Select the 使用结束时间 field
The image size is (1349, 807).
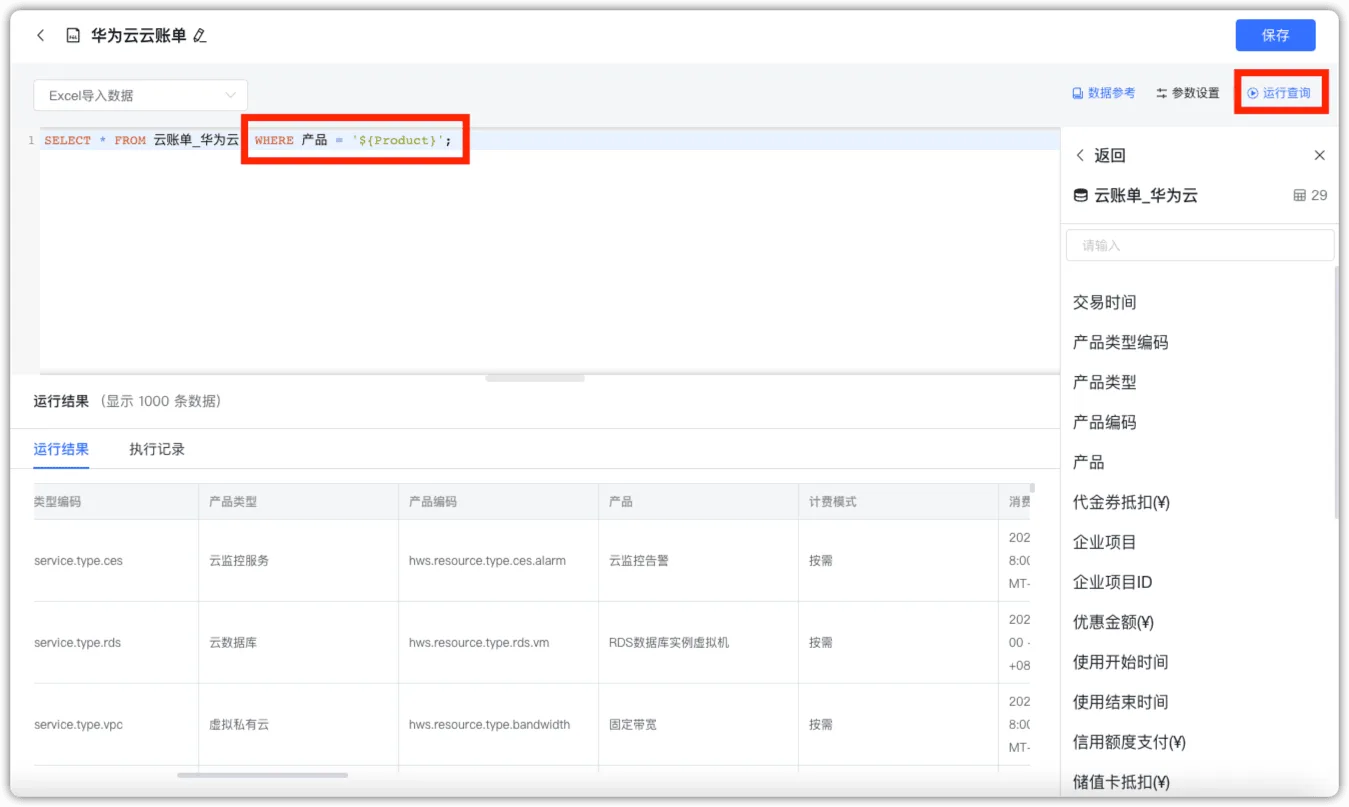[1120, 702]
